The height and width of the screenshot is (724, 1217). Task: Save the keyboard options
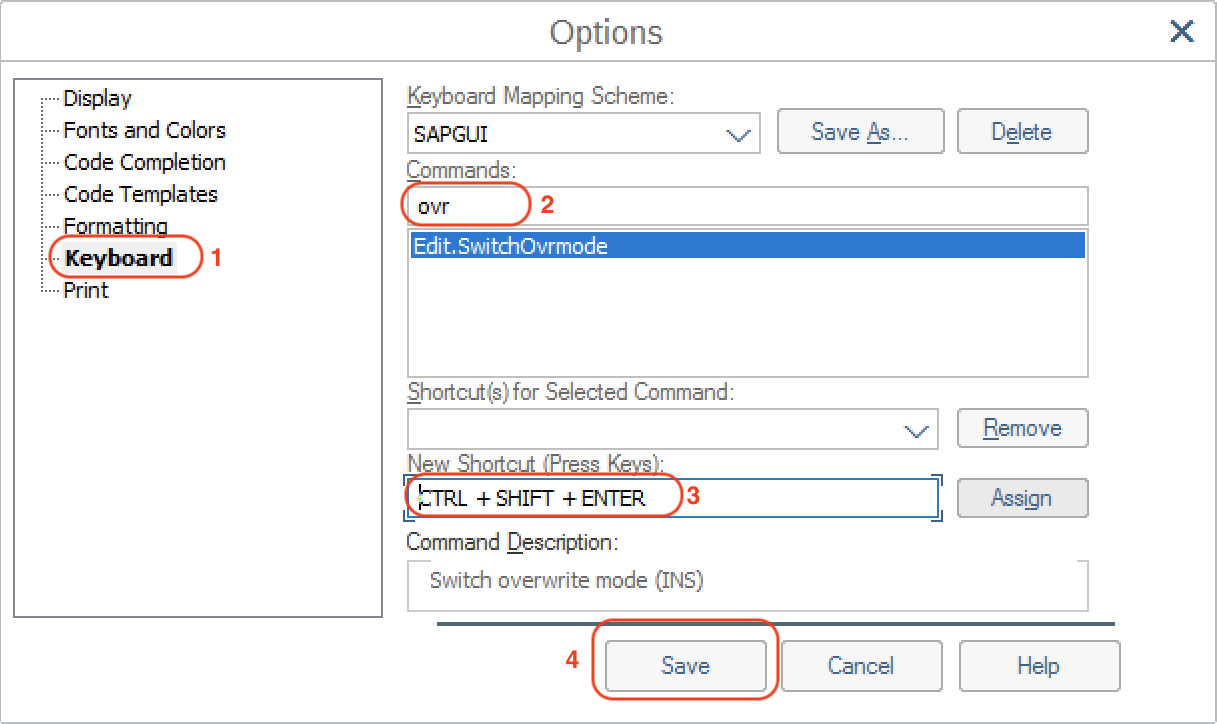click(x=685, y=666)
